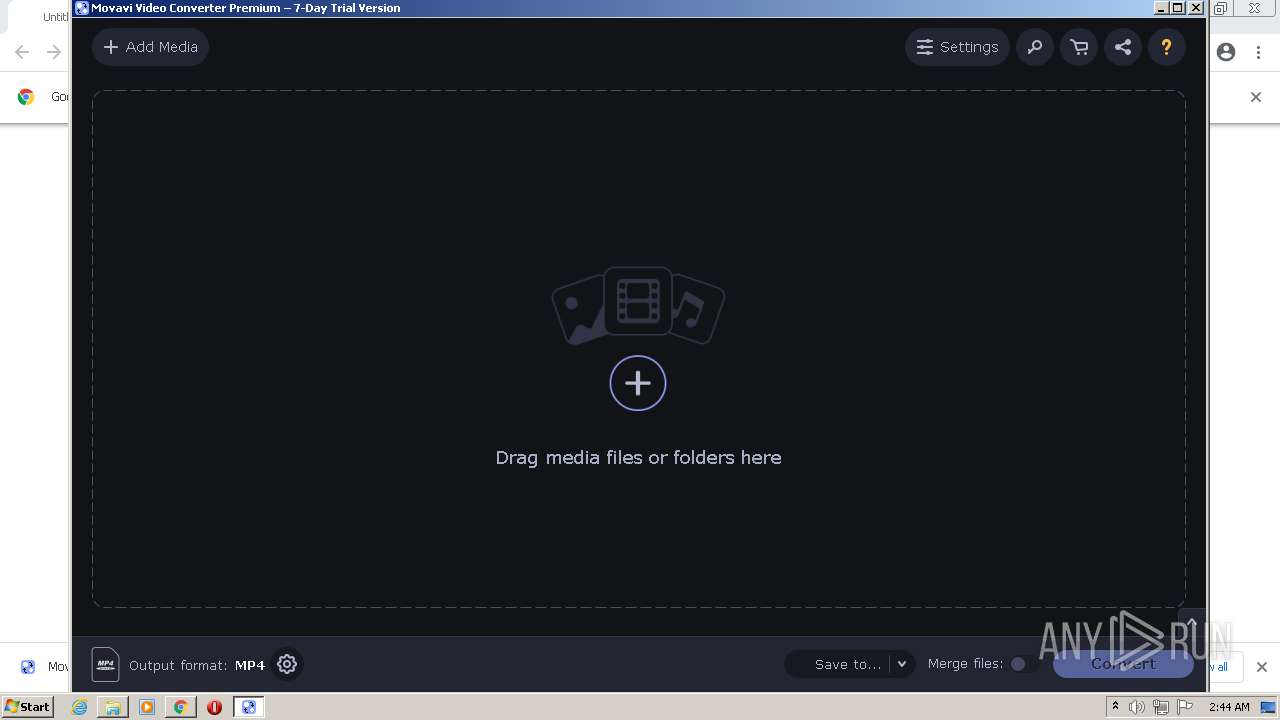The width and height of the screenshot is (1280, 720).
Task: Select Movavi converter taskbar button
Action: coord(248,707)
